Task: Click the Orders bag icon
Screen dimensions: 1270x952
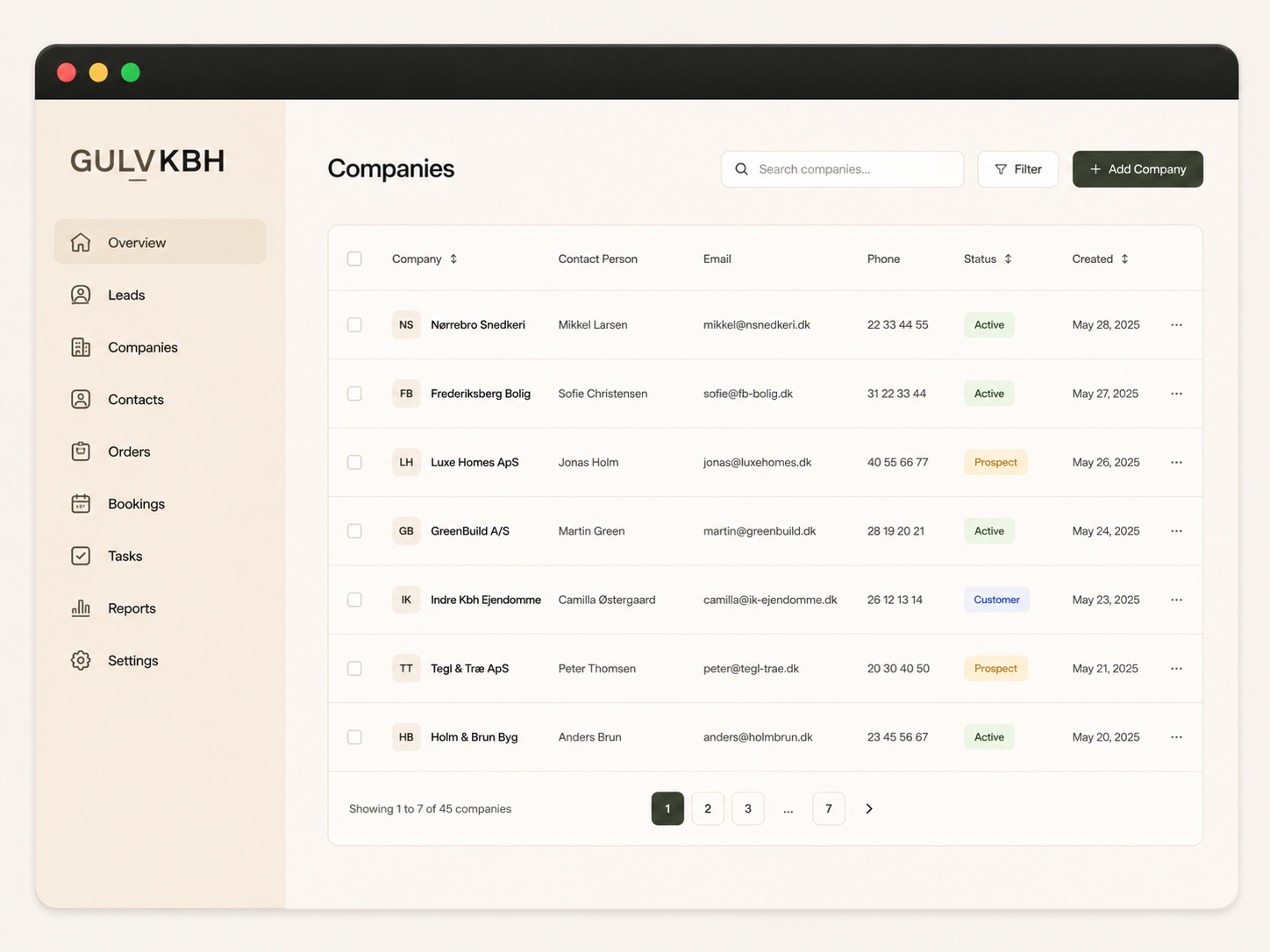Action: coord(81,451)
